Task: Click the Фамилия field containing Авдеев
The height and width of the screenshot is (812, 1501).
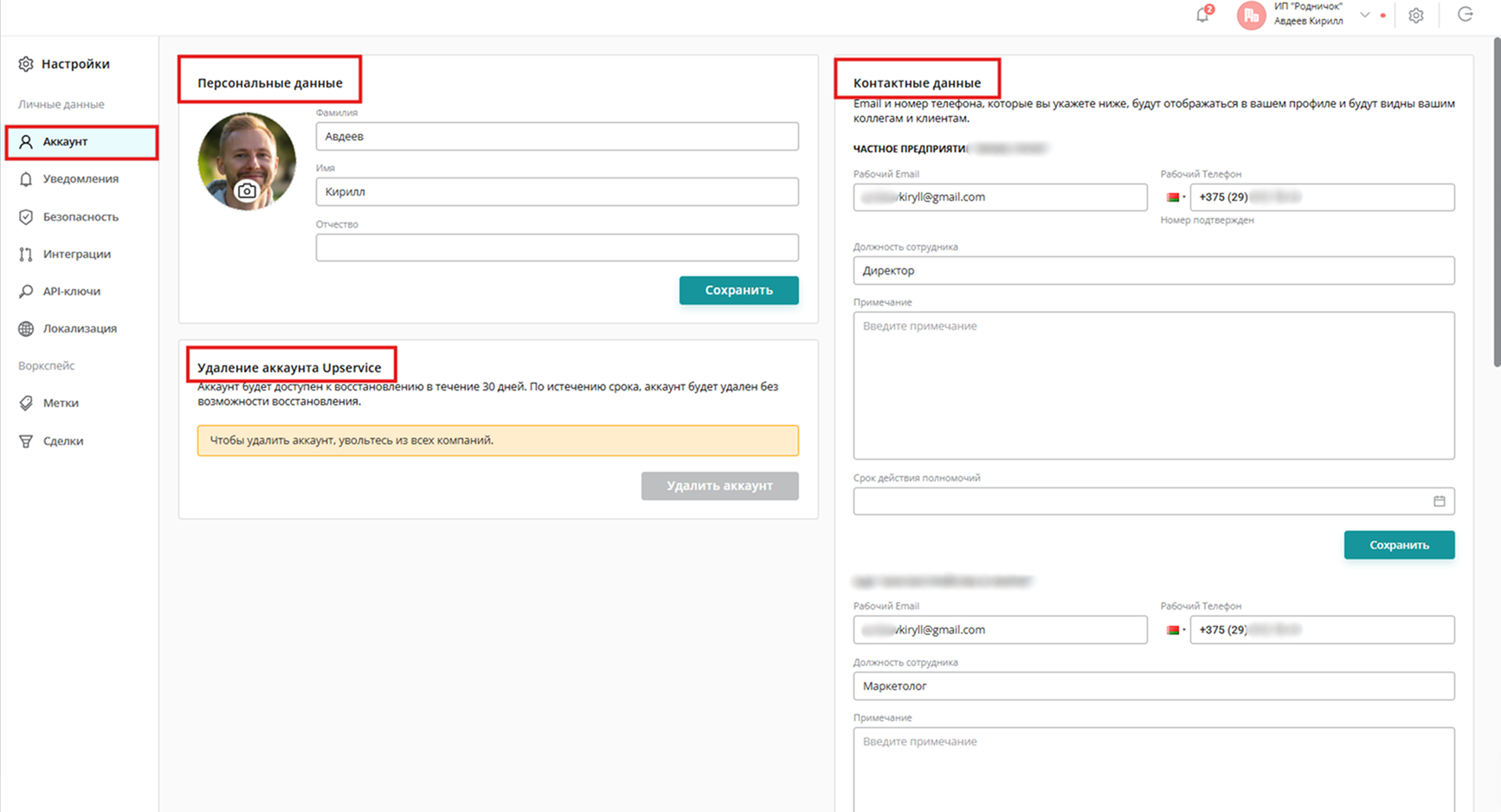Action: pyautogui.click(x=557, y=137)
